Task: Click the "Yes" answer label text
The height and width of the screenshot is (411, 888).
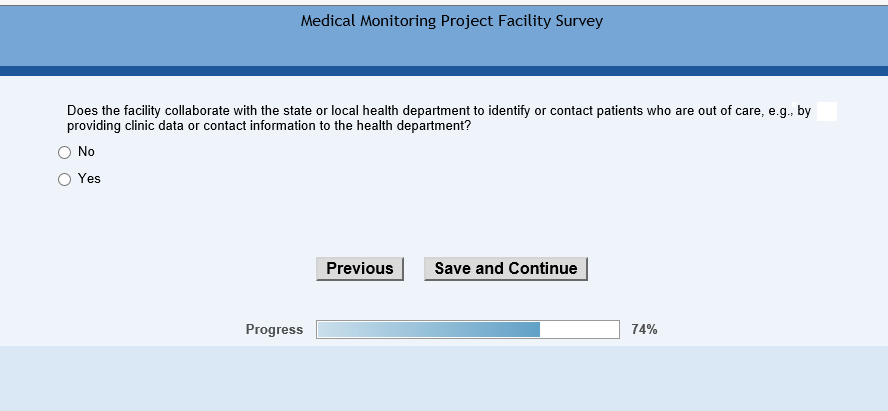Action: pos(89,179)
